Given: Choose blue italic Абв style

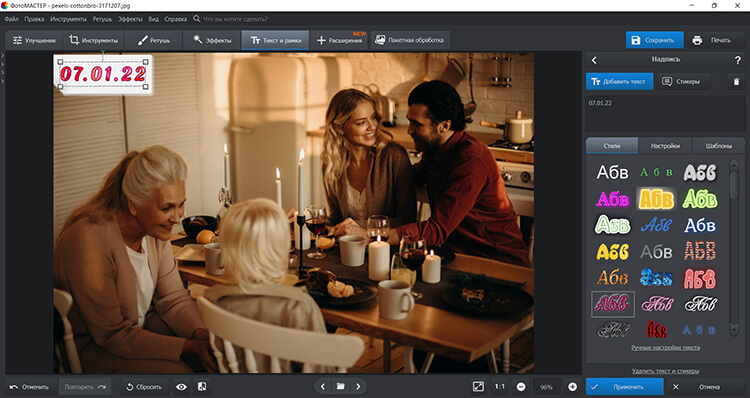Looking at the screenshot, I should [x=656, y=224].
